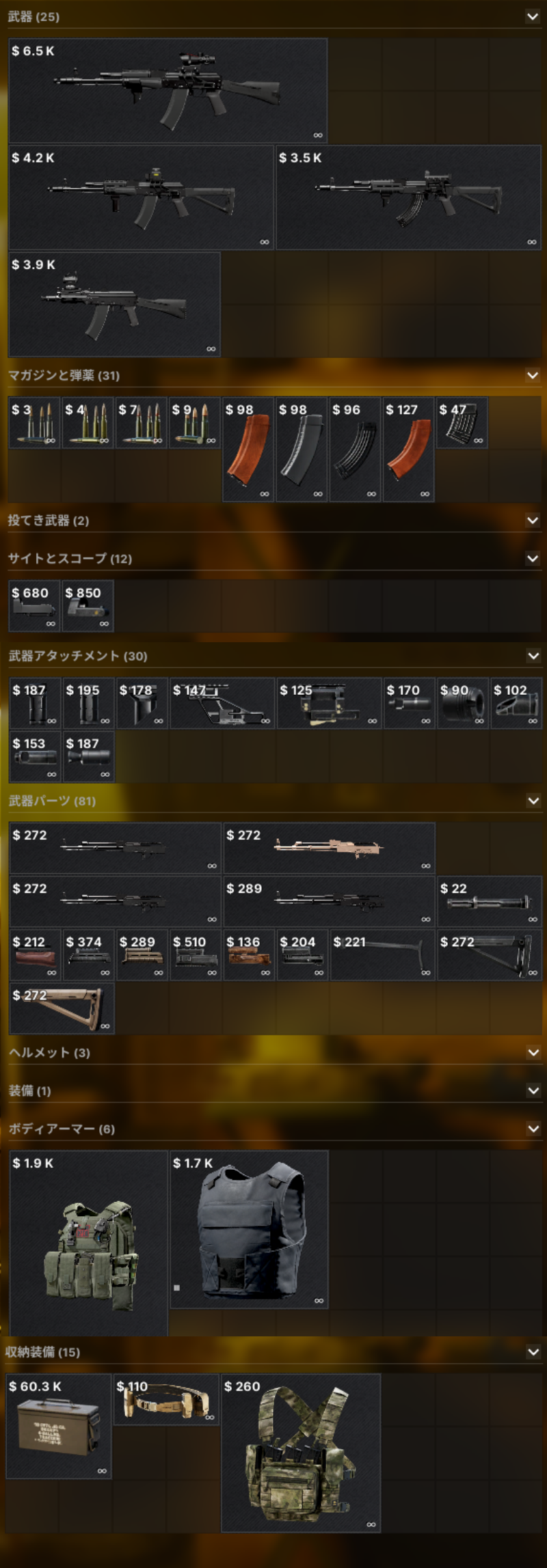Select the $260 camo chest rig
The height and width of the screenshot is (1568, 547).
tap(301, 1453)
